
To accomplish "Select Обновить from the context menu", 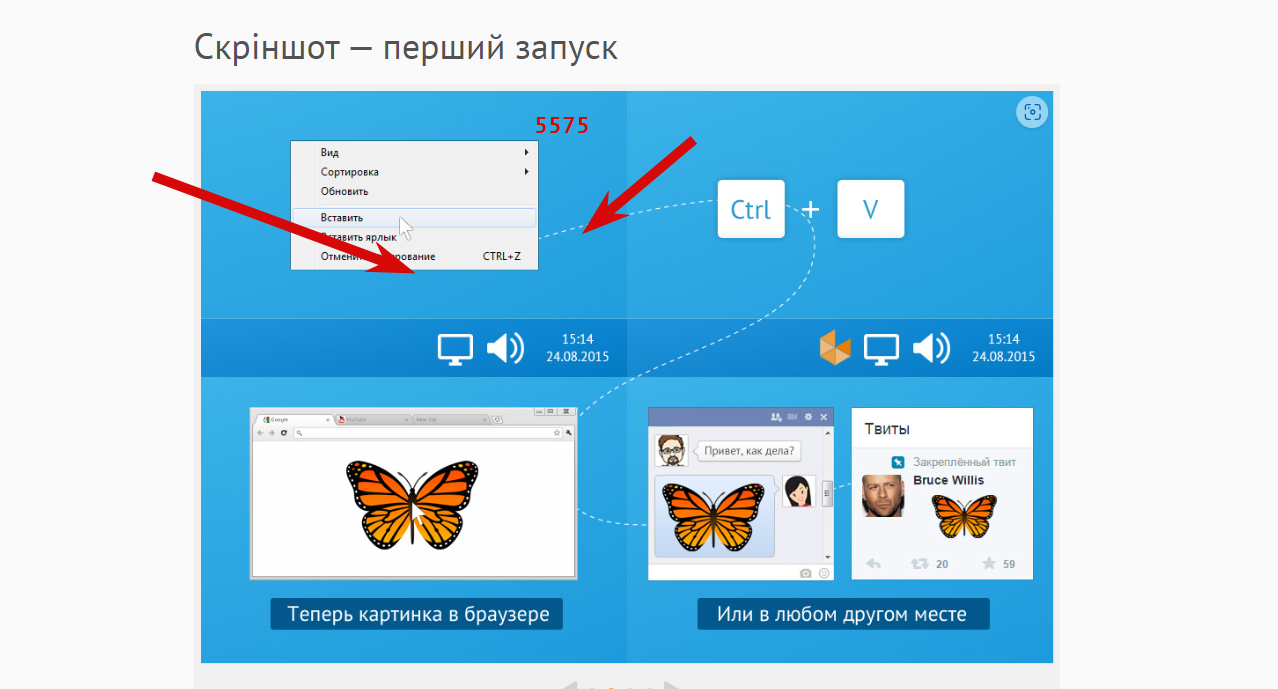I will pyautogui.click(x=414, y=191).
